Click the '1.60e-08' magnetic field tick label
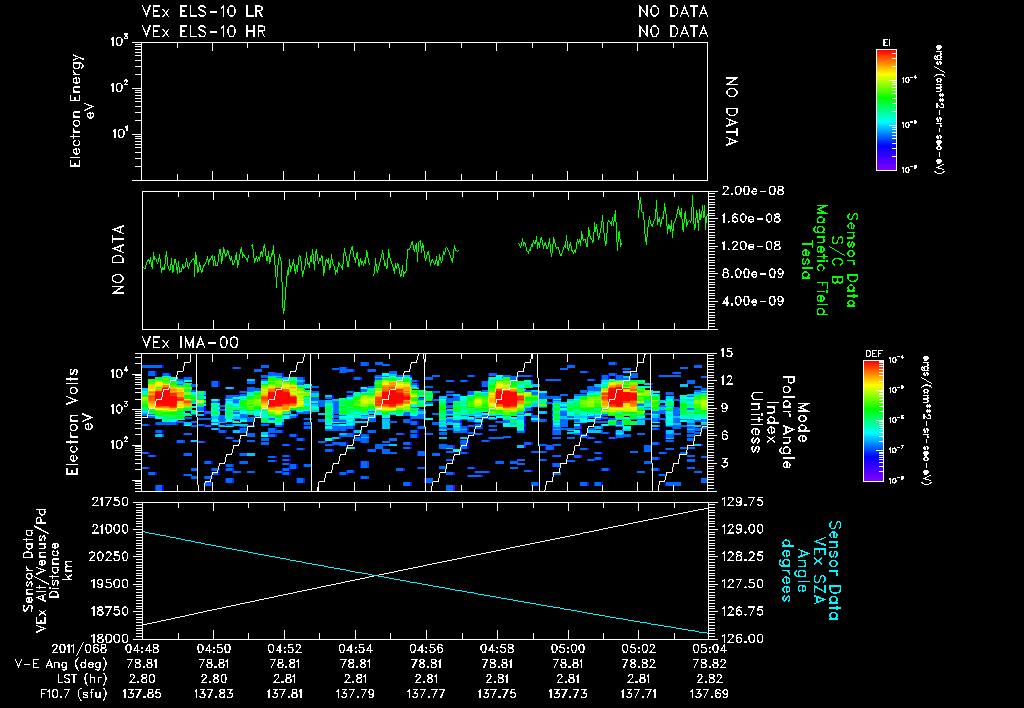 tap(753, 218)
